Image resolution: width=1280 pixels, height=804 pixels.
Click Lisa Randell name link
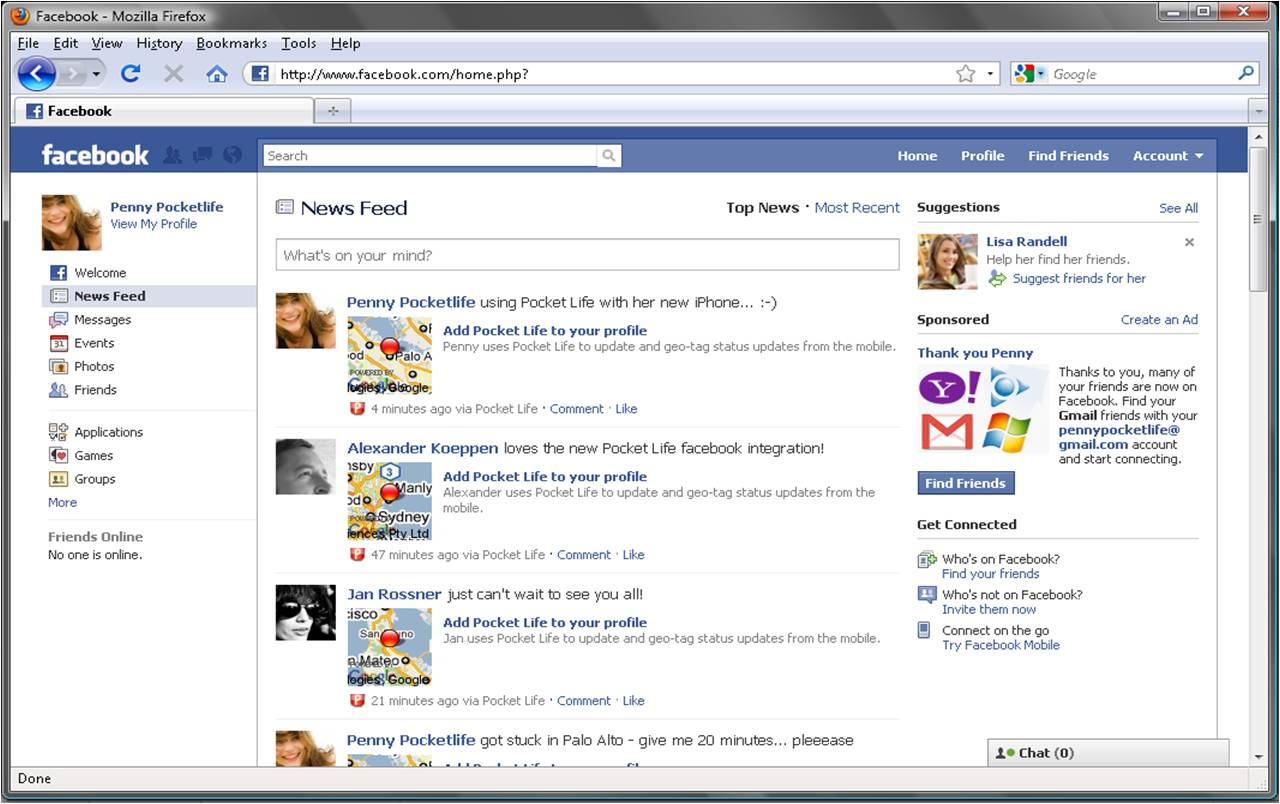(1026, 242)
